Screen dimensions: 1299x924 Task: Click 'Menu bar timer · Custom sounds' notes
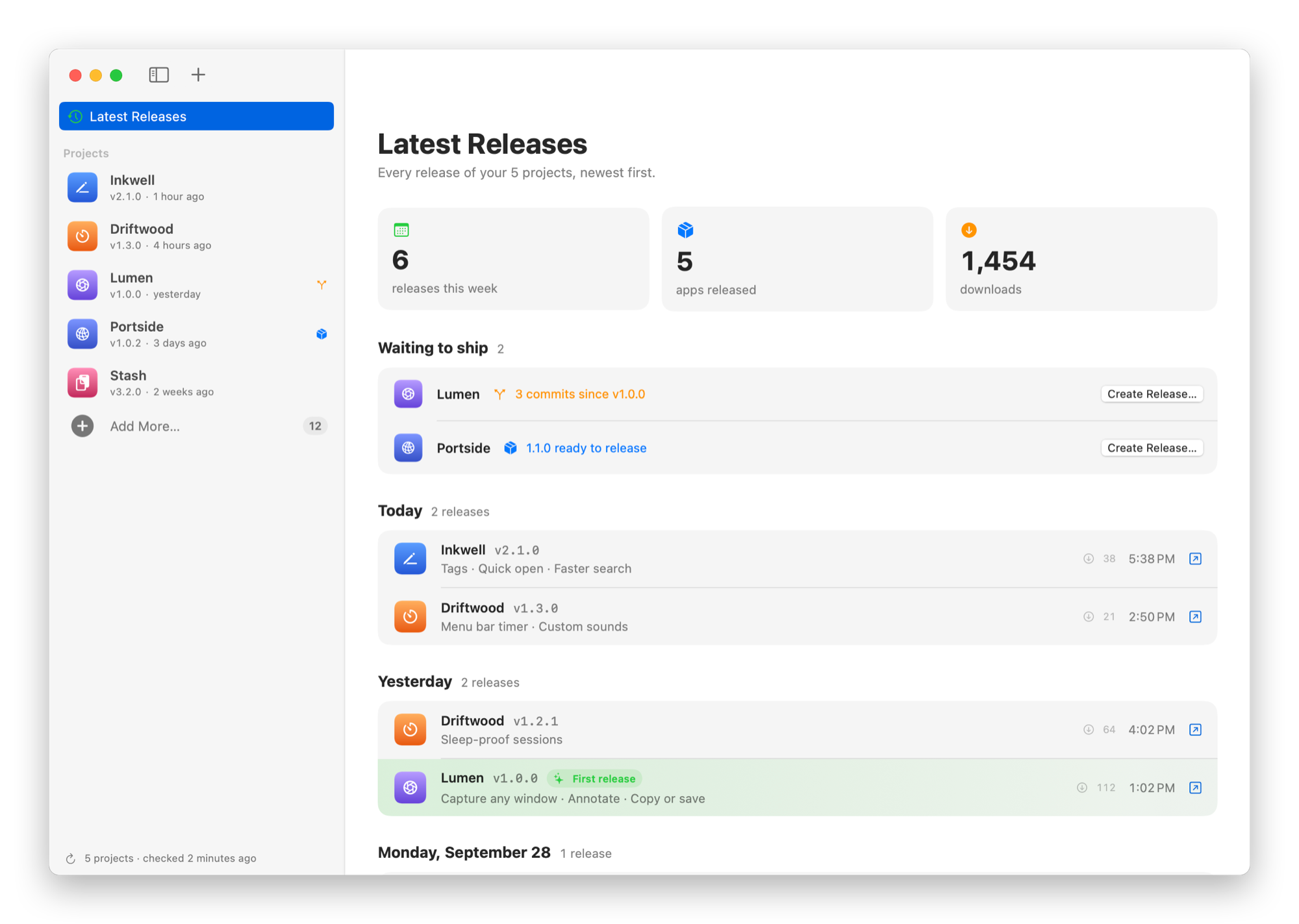pyautogui.click(x=534, y=627)
